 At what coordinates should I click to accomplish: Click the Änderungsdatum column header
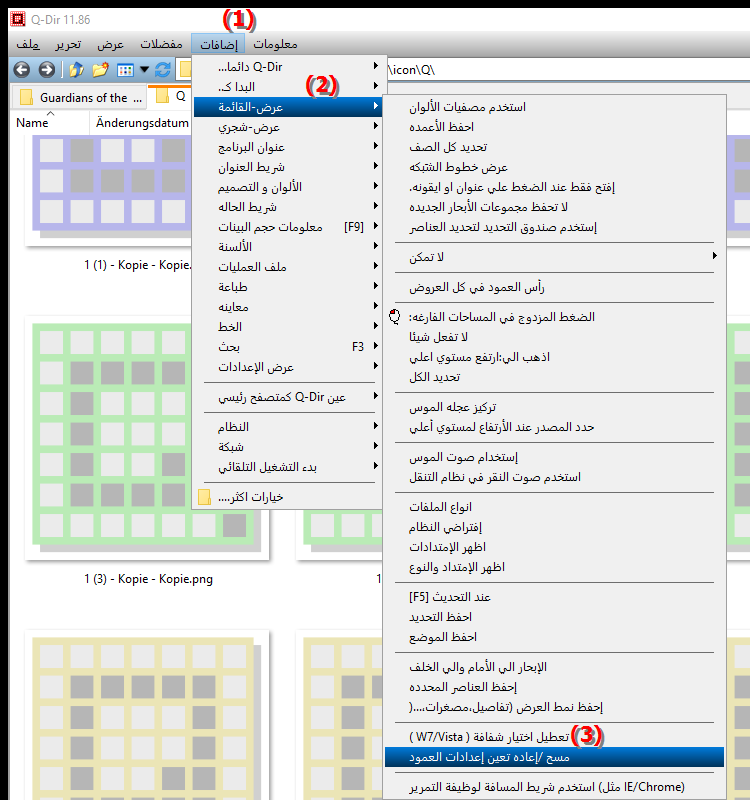click(x=142, y=123)
